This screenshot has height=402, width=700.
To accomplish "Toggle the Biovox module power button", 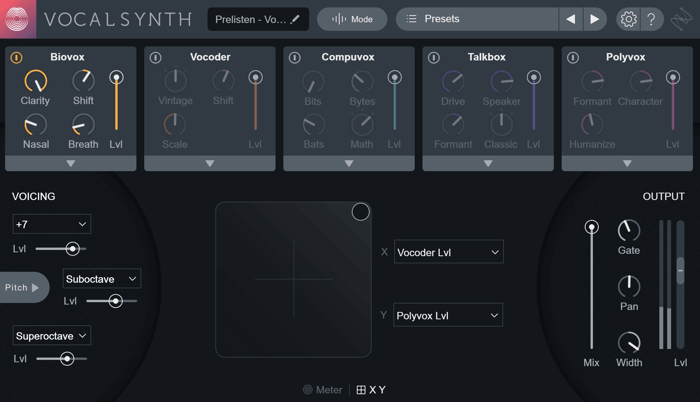I will tap(17, 58).
